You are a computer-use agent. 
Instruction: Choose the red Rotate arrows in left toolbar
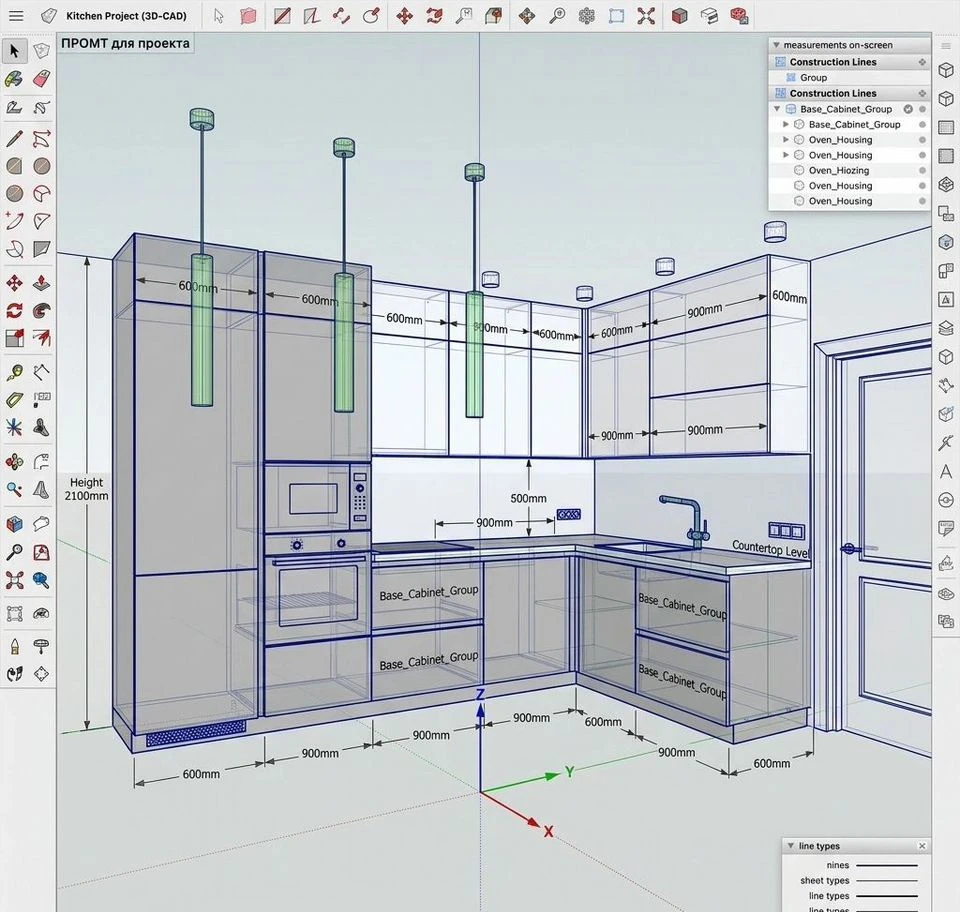14,311
